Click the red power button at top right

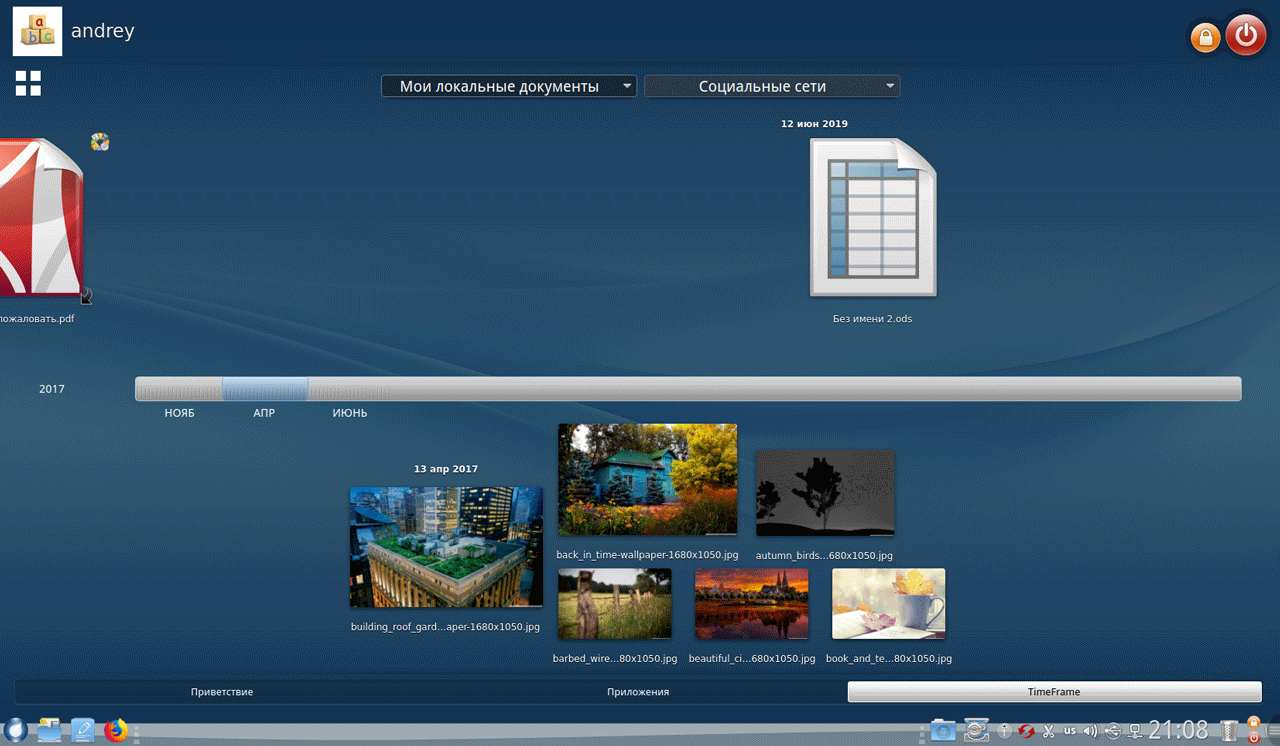(x=1246, y=36)
